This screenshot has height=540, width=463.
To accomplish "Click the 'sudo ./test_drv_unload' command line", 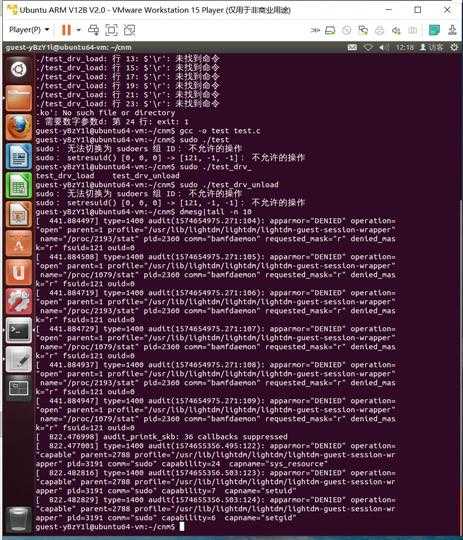I will coord(229,185).
